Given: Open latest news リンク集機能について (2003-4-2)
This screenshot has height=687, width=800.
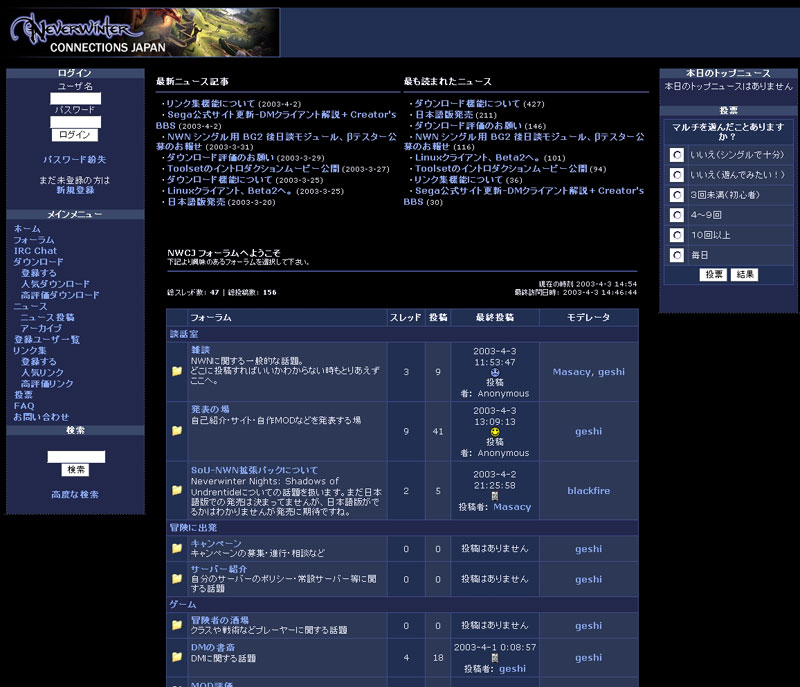Looking at the screenshot, I should (x=210, y=104).
